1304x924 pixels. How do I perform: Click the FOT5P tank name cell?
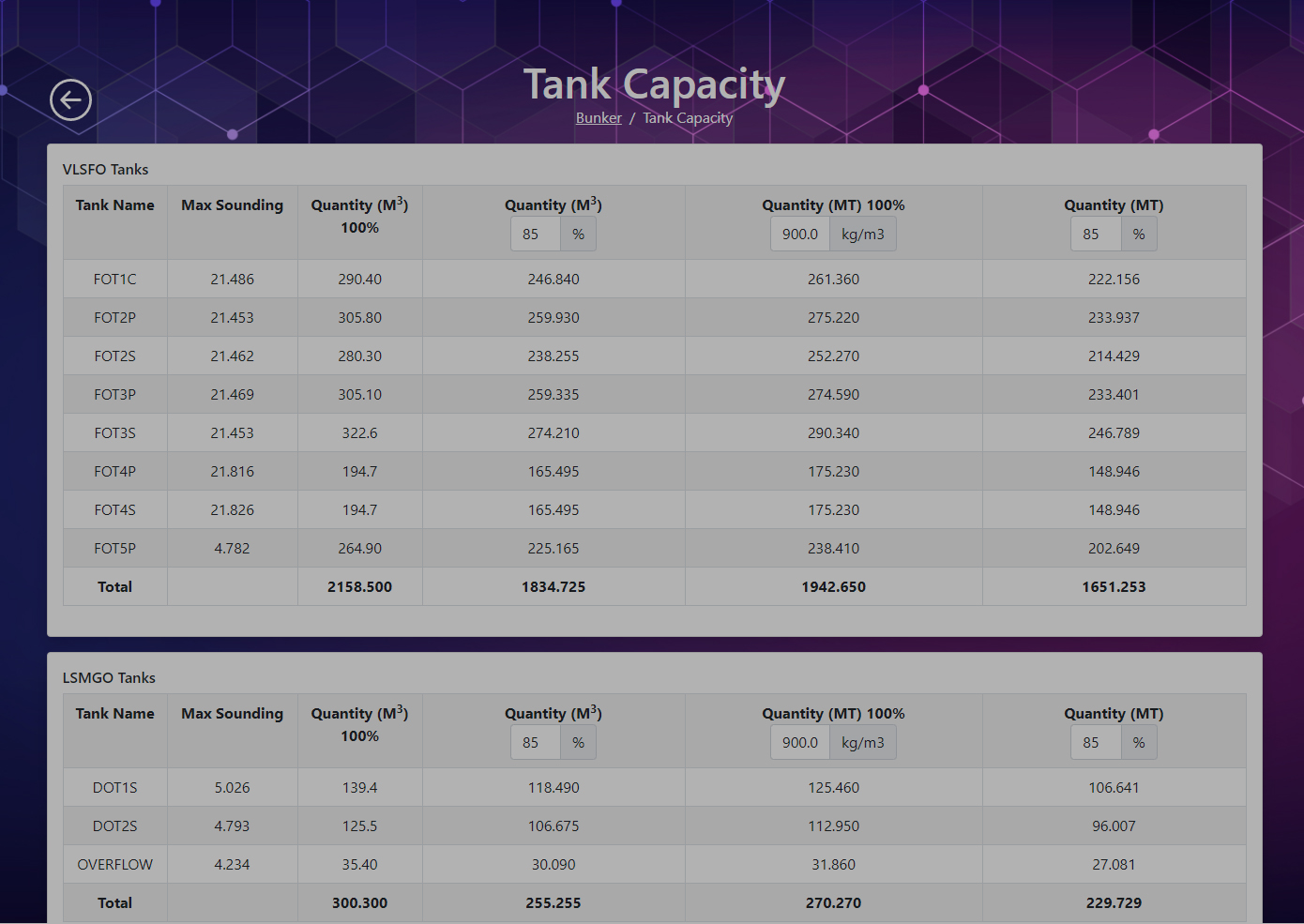(x=114, y=549)
